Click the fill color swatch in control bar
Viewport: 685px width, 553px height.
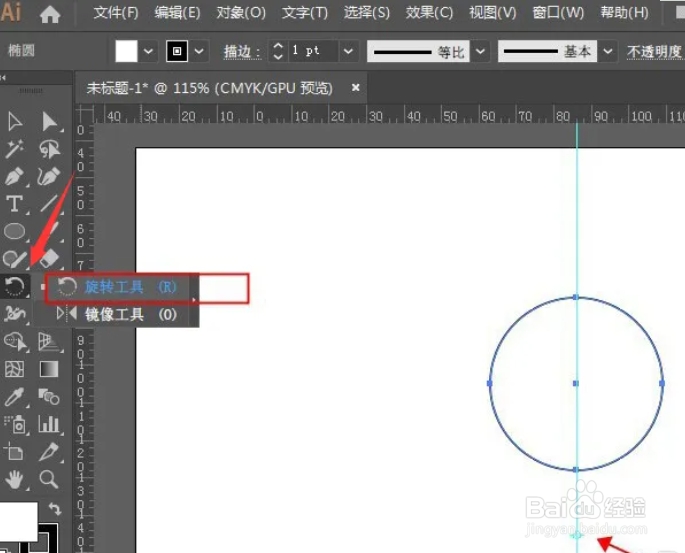(126, 51)
